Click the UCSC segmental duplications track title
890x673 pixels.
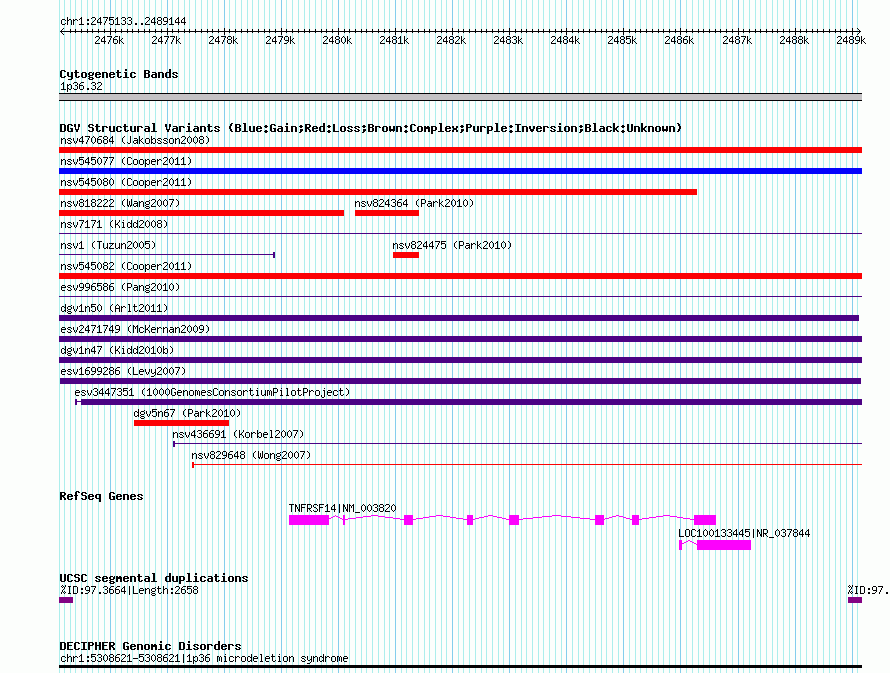[154, 578]
